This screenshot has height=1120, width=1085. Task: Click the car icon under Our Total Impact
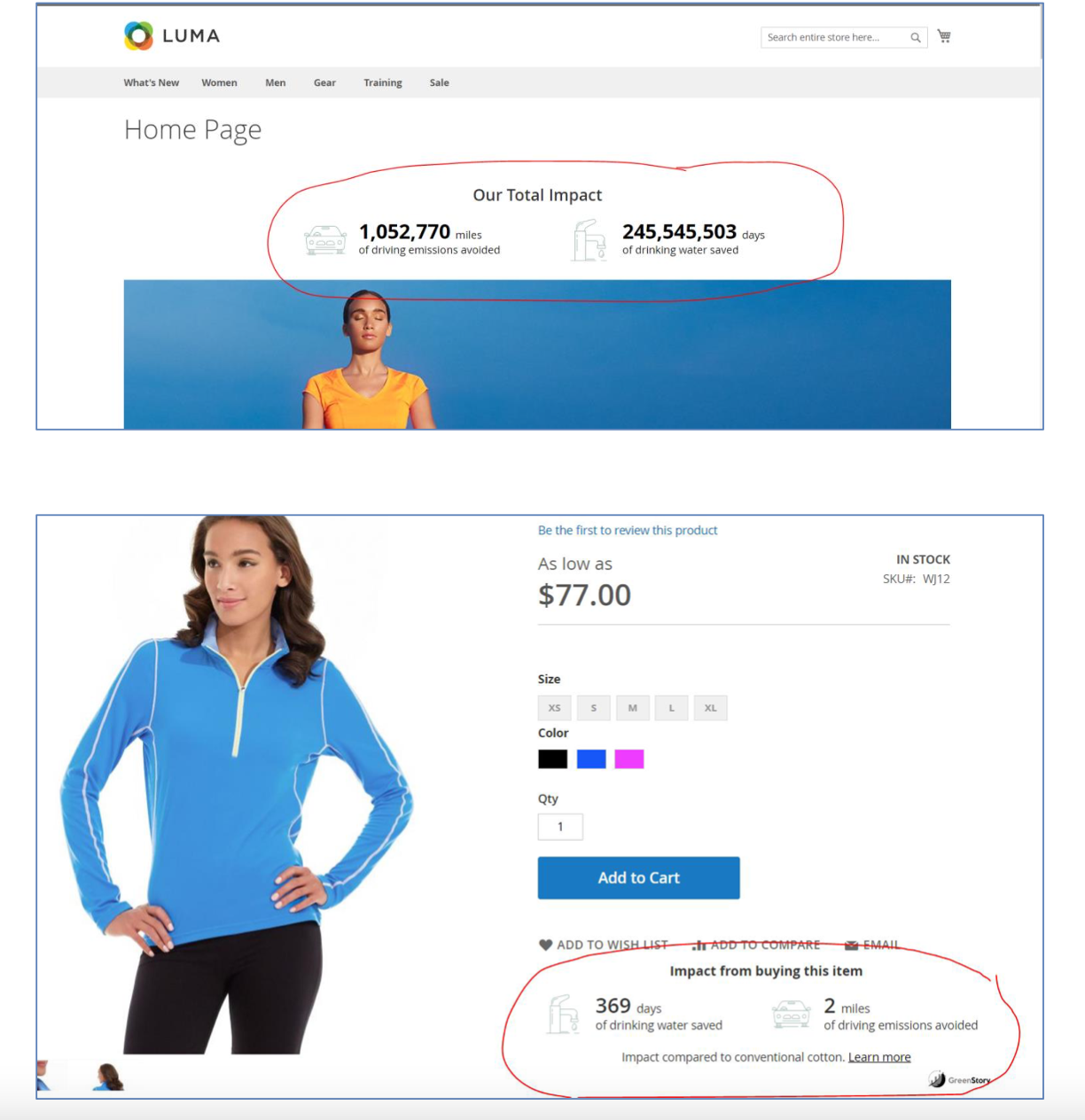[x=325, y=240]
